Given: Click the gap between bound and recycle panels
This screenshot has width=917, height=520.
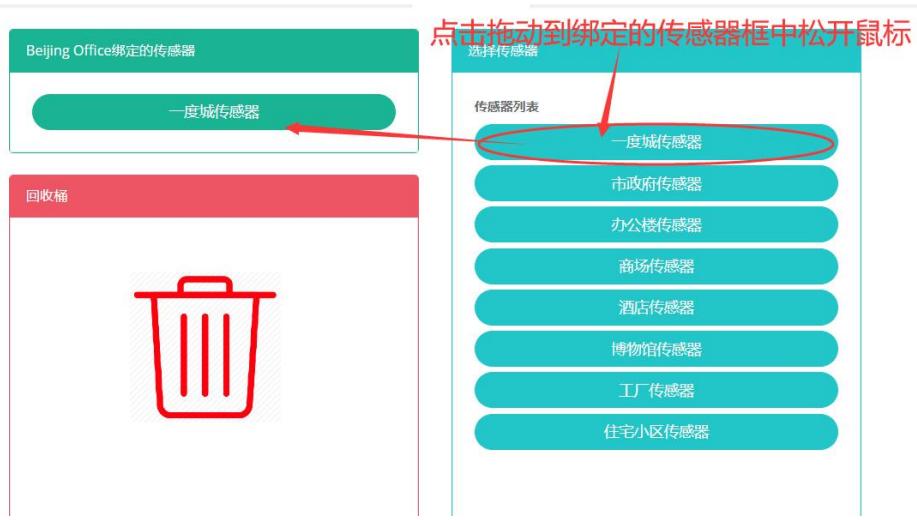Looking at the screenshot, I should point(213,164).
